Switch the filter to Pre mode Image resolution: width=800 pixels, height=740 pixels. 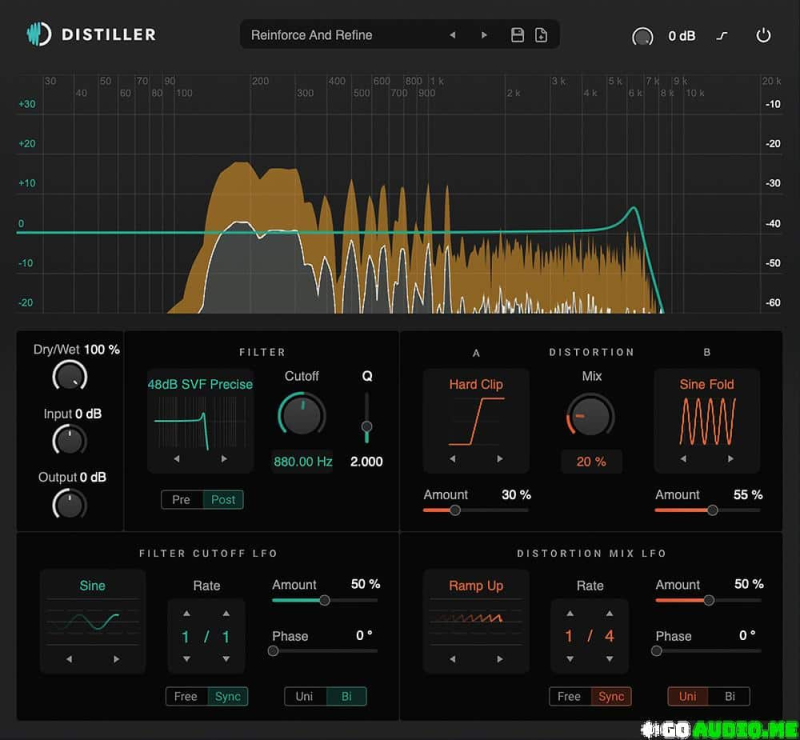tap(181, 499)
